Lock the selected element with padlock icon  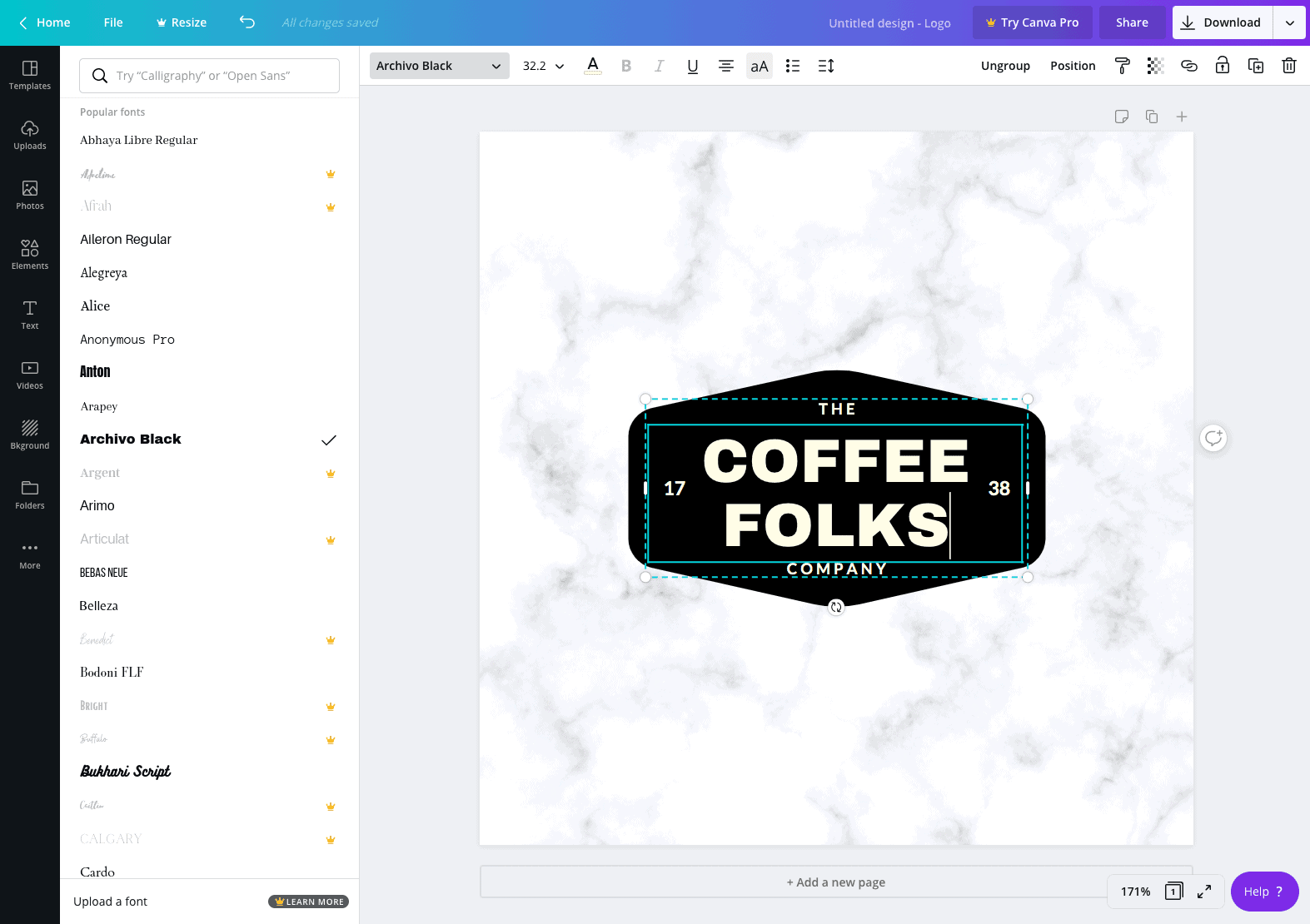click(x=1222, y=66)
